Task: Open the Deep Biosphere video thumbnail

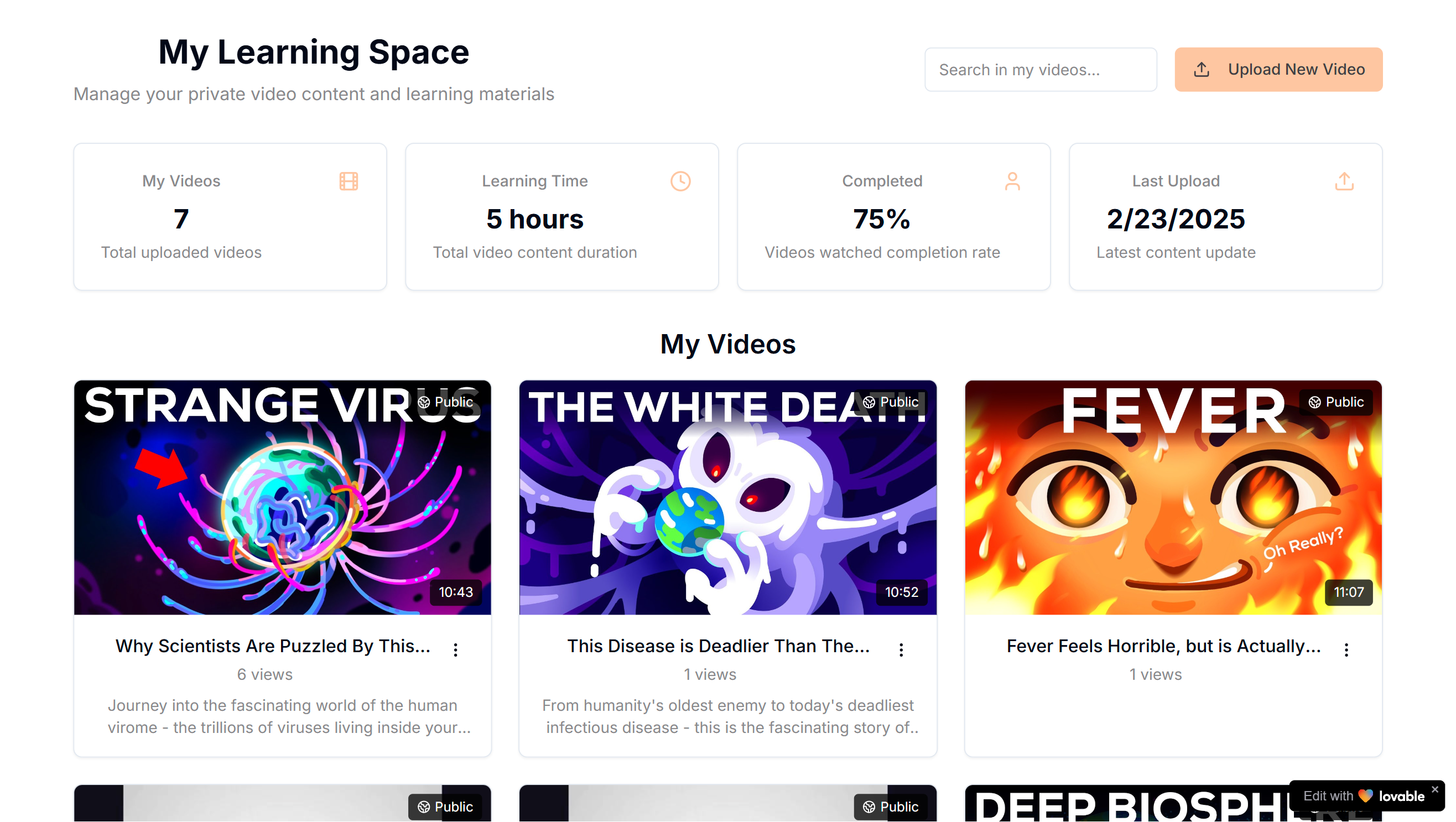Action: point(1130,803)
